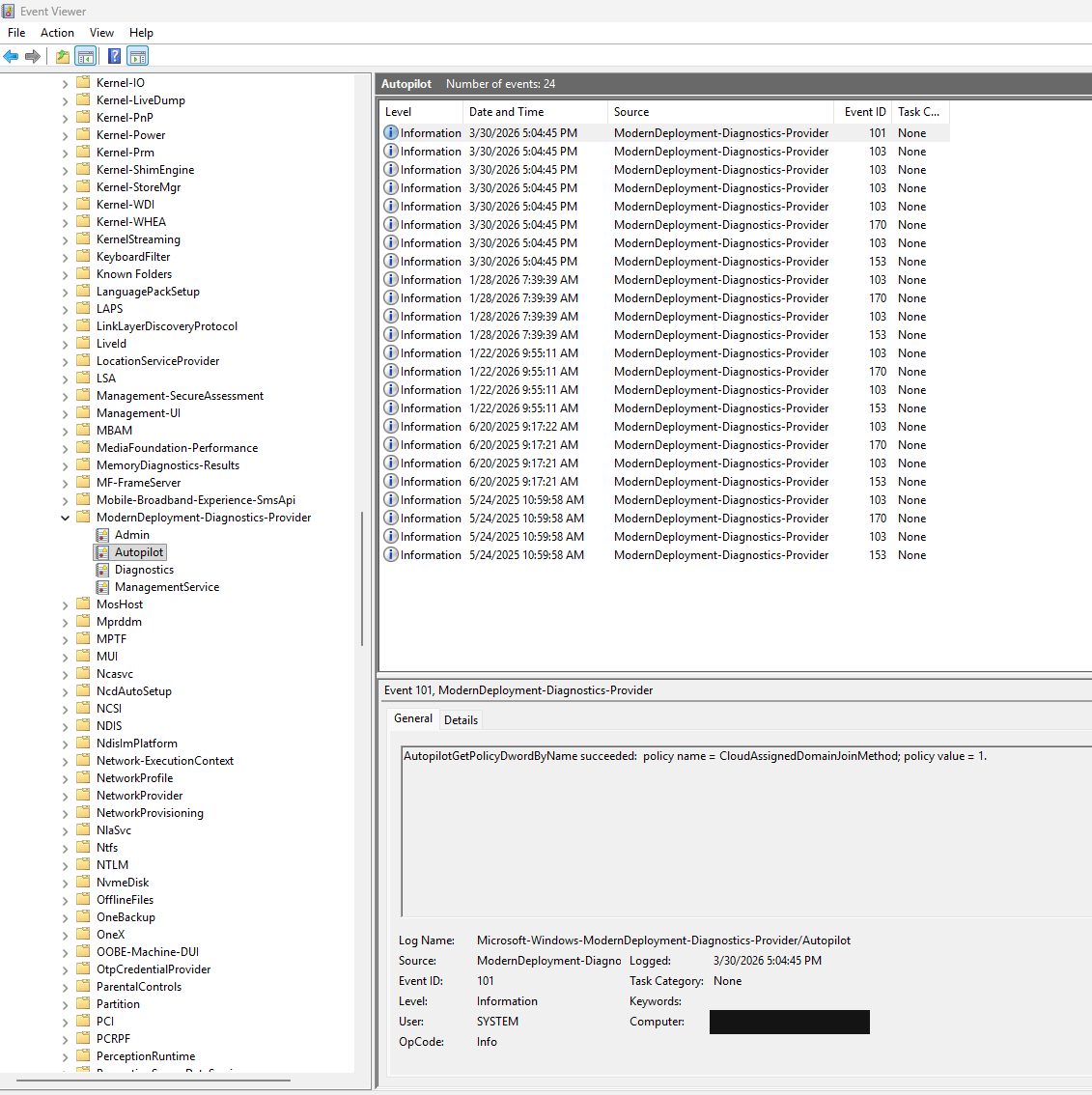Open the View menu
Viewport: 1092px width, 1095px height.
[x=101, y=33]
